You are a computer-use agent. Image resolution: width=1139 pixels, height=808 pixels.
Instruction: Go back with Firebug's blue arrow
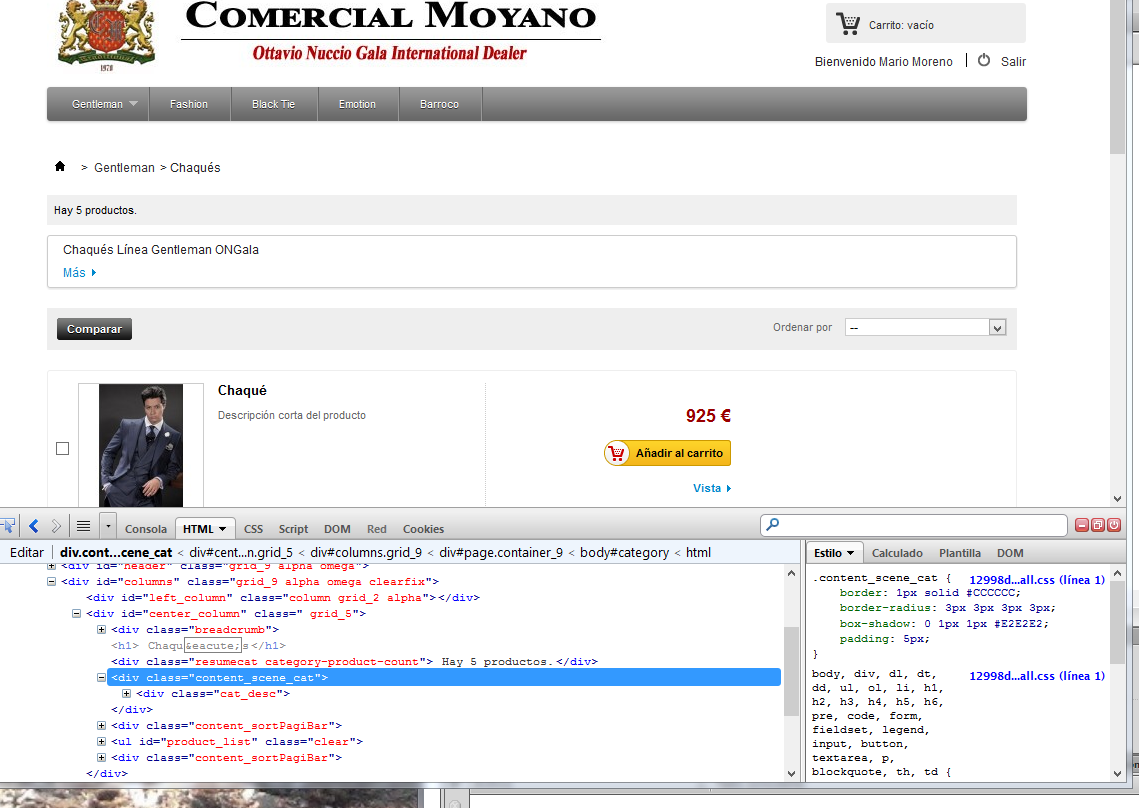pos(33,526)
